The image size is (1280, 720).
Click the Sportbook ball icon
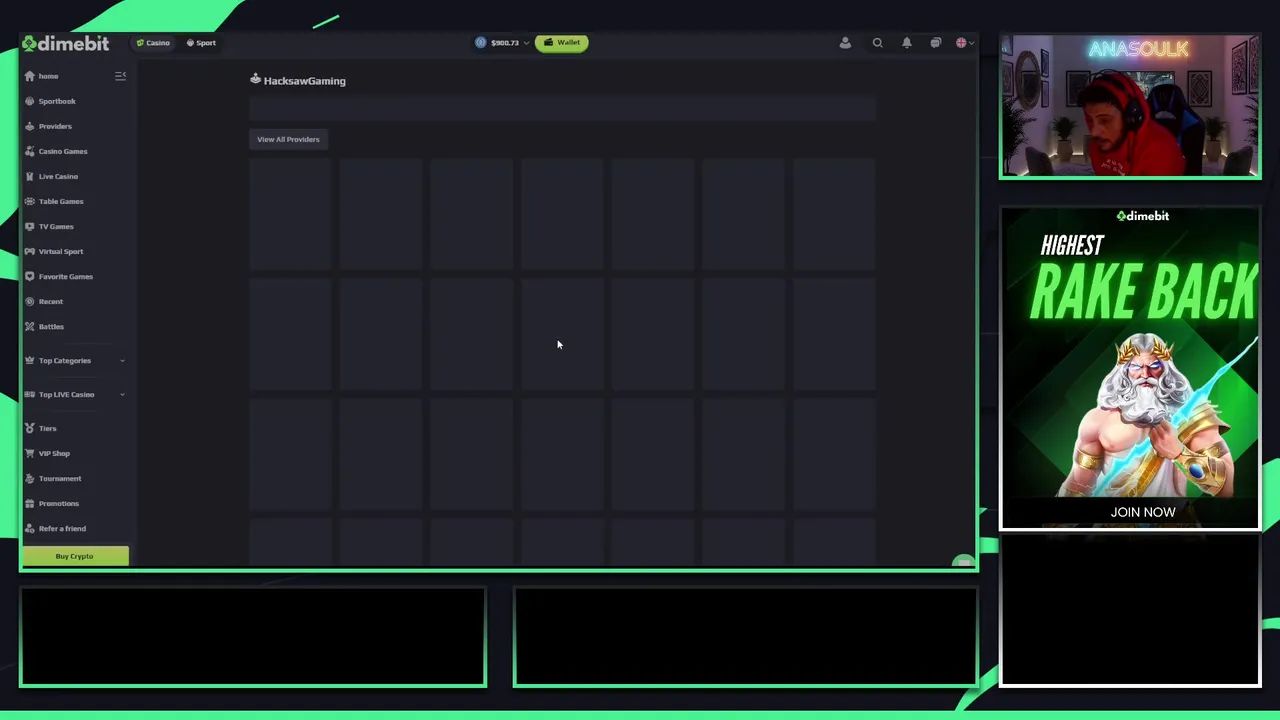tap(29, 101)
